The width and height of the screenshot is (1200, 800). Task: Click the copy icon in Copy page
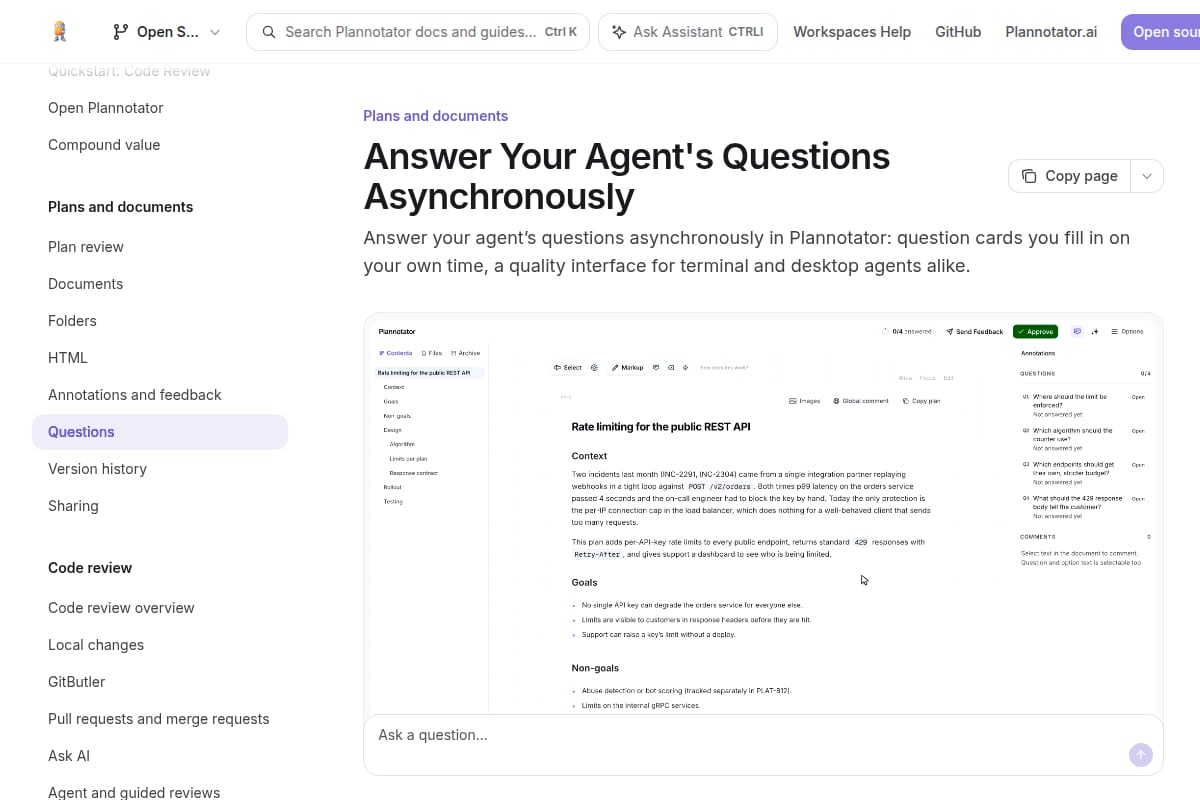click(x=1029, y=176)
